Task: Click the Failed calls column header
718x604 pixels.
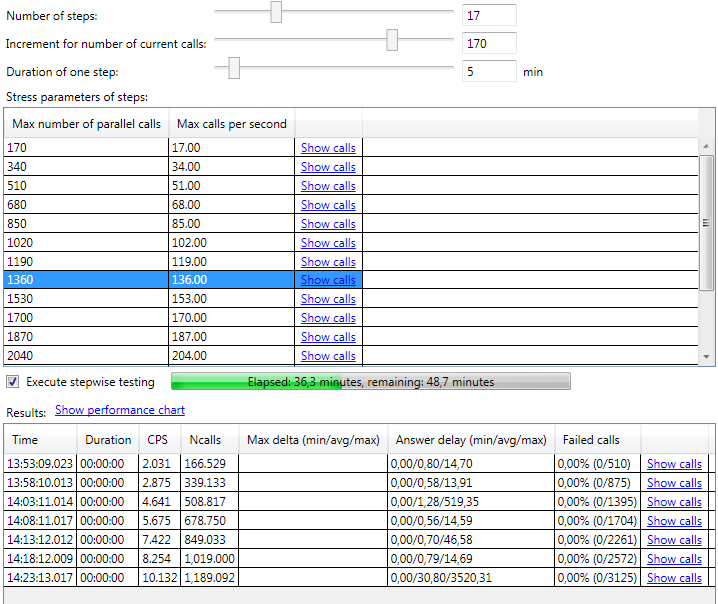Action: [598, 440]
